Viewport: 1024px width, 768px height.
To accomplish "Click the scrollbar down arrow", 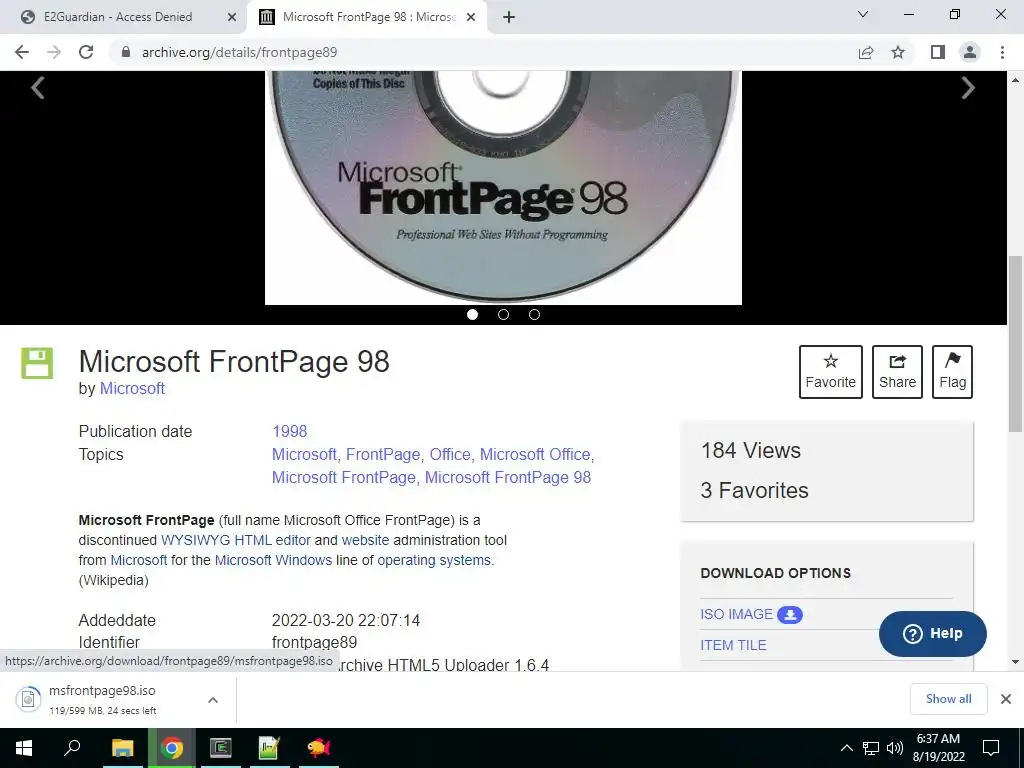I will click(1015, 662).
